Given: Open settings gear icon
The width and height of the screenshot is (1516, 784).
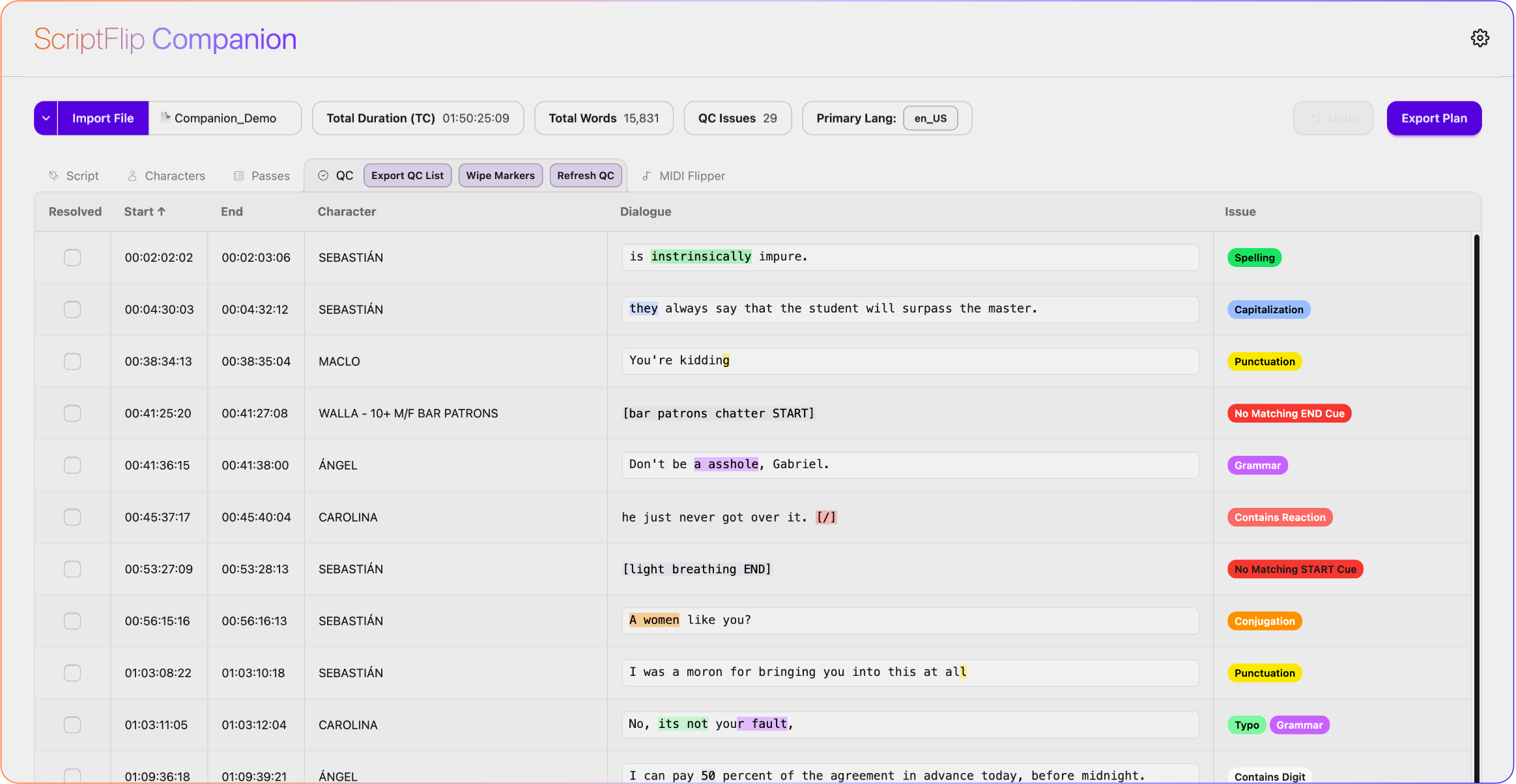Looking at the screenshot, I should tap(1480, 38).
